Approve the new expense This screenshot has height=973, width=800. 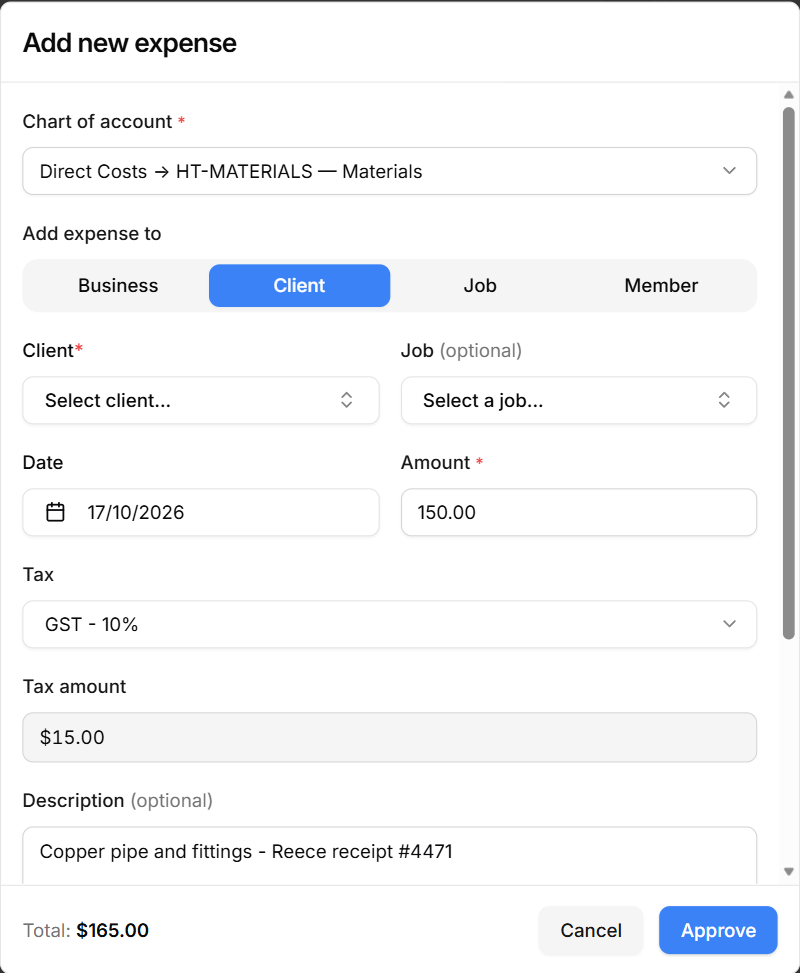(x=718, y=930)
